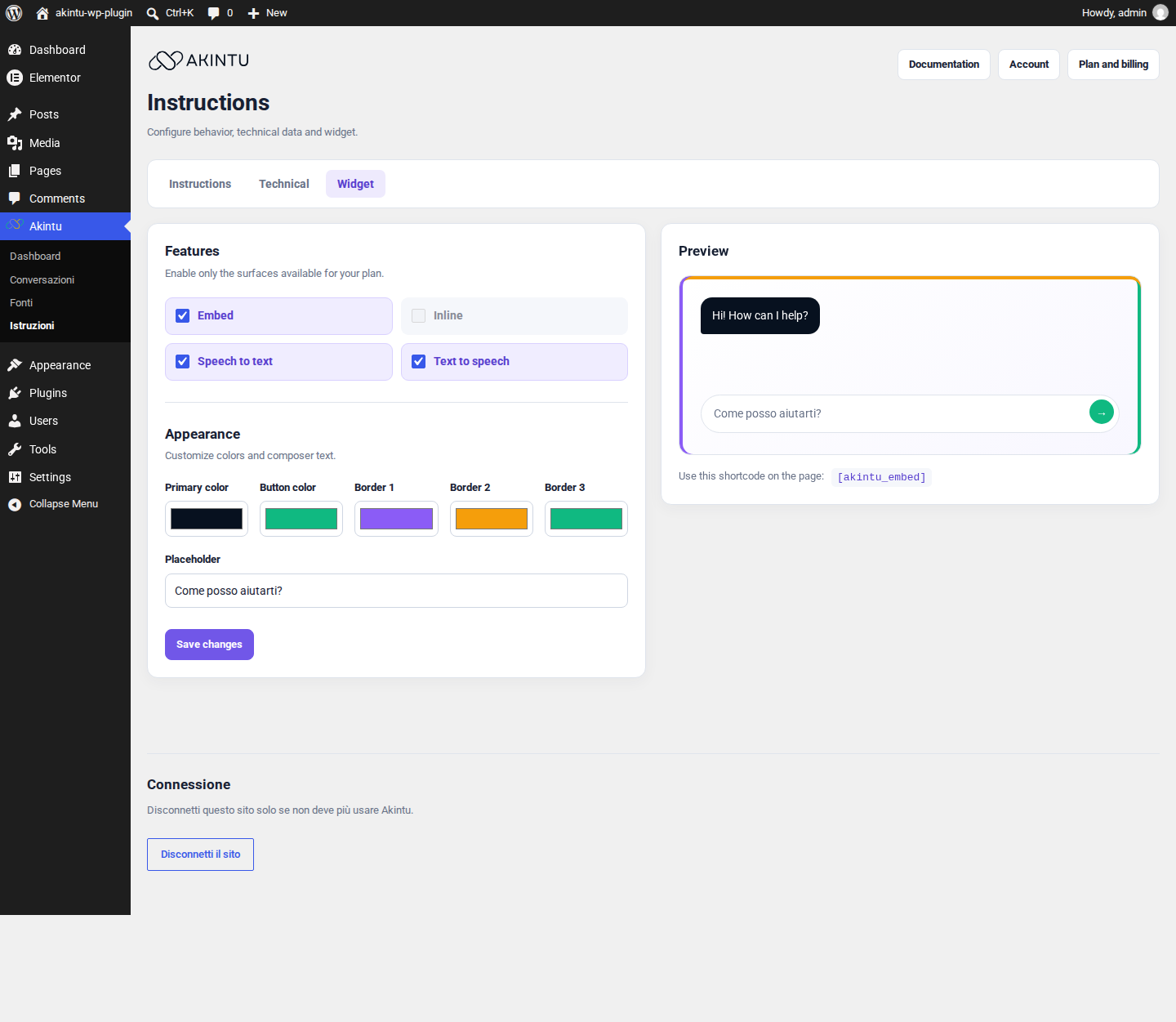This screenshot has height=1022, width=1176.
Task: Open the search icon in admin bar
Action: [x=153, y=13]
